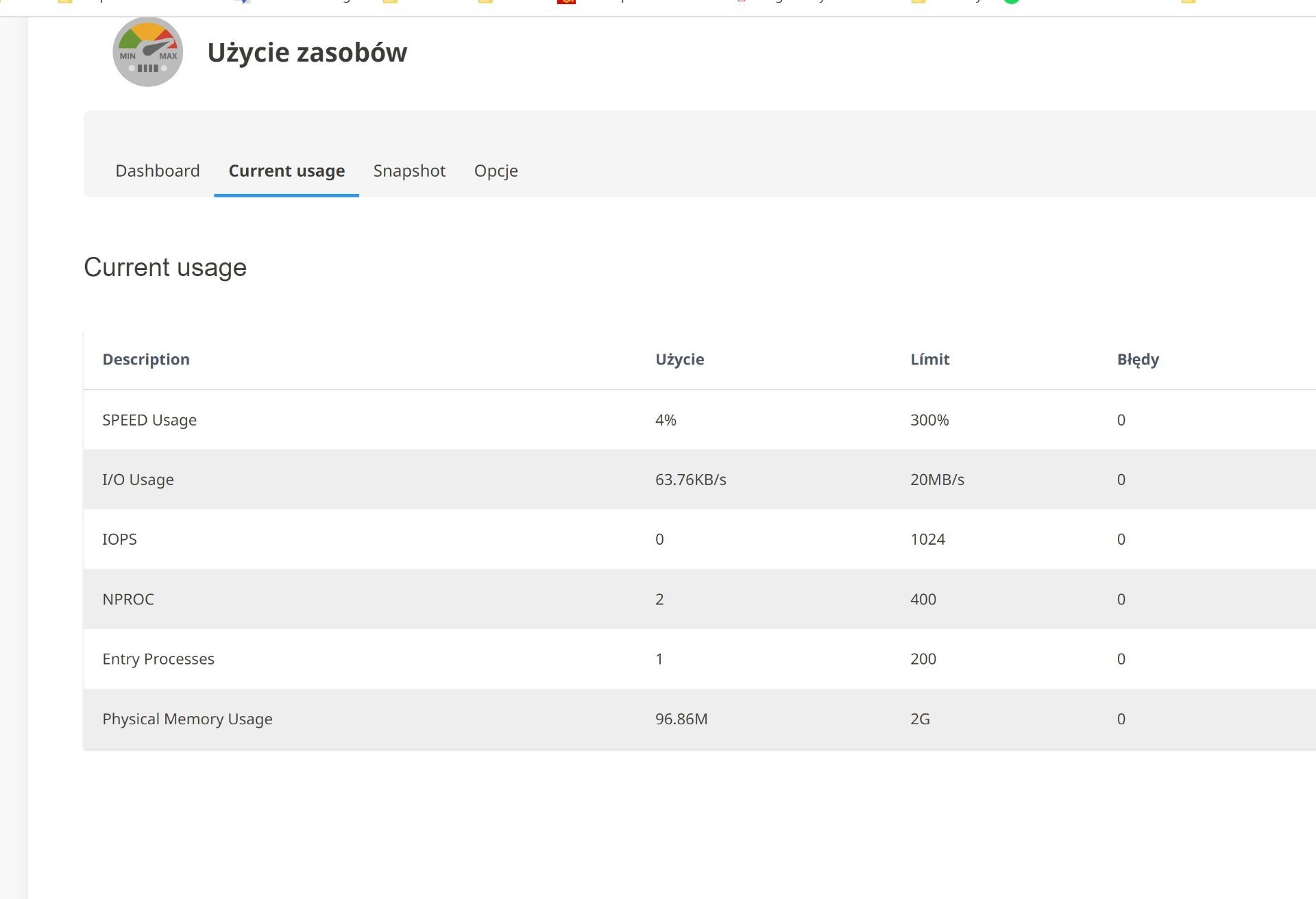1316x899 pixels.
Task: Select the Entry Processes row label
Action: pos(158,659)
